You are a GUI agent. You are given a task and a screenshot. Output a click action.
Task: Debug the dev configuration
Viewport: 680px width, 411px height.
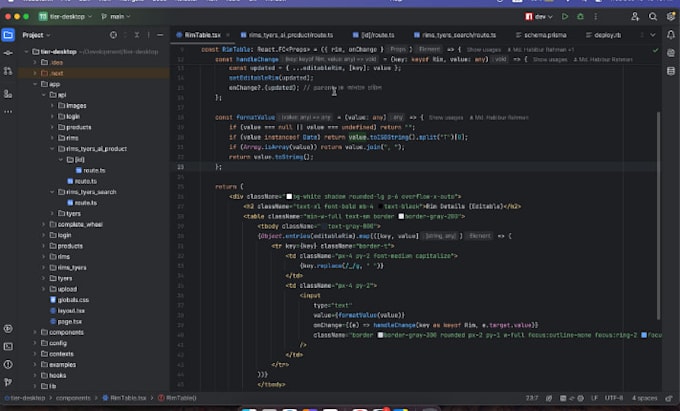tap(580, 16)
